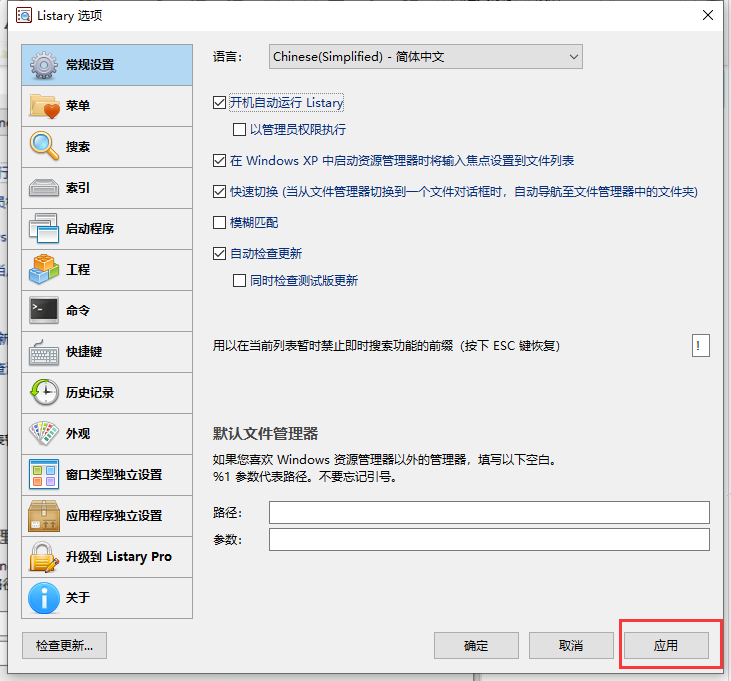Click the 检查更新... button
Viewport: 731px width, 681px height.
64,646
